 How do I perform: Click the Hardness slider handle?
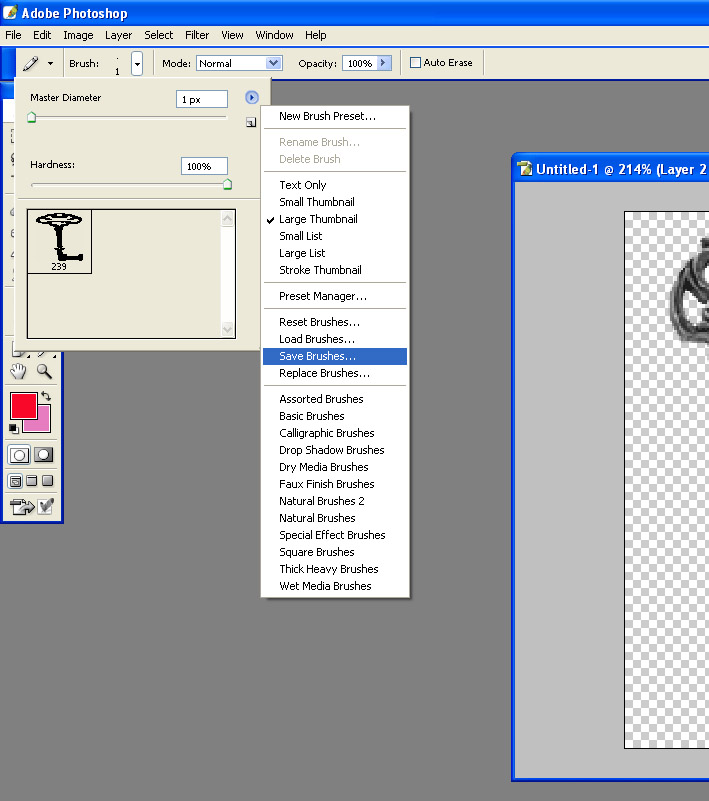click(x=227, y=184)
